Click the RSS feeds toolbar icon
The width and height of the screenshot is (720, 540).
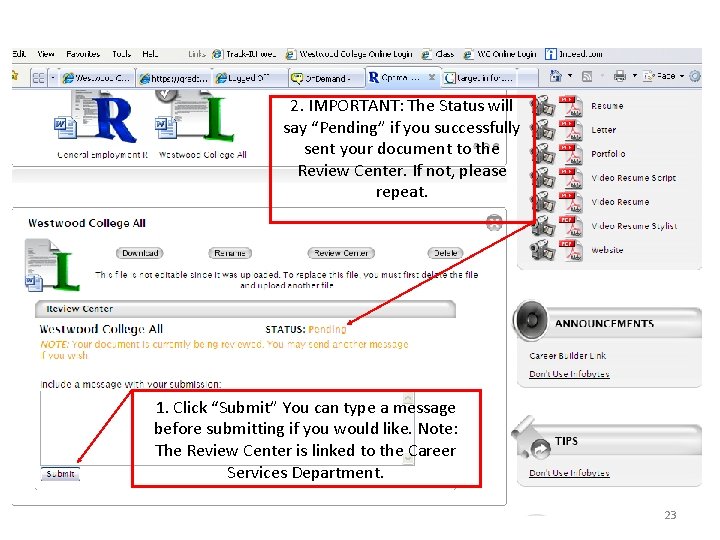587,76
